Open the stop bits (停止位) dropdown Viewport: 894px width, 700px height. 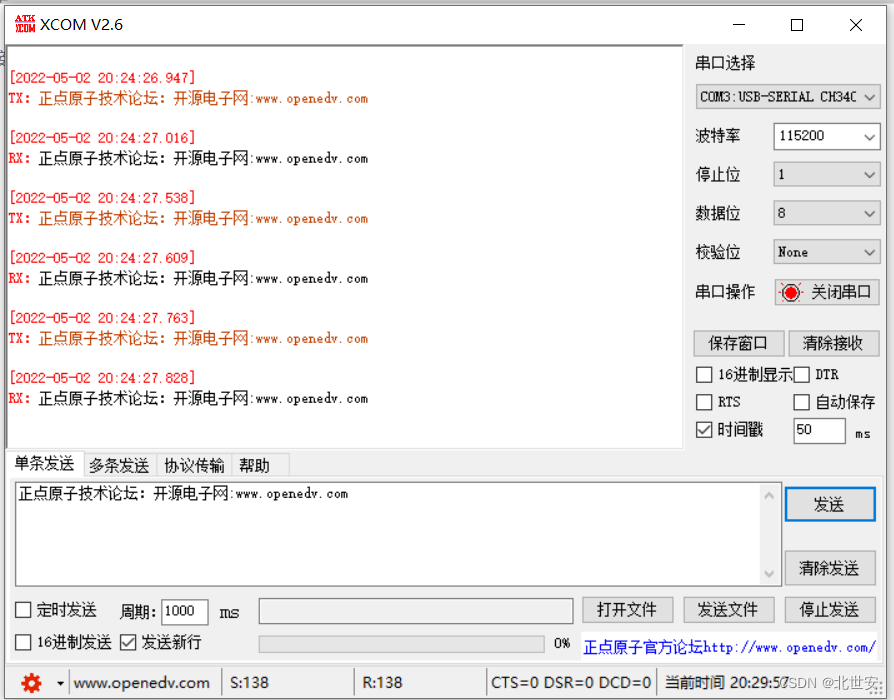[826, 174]
